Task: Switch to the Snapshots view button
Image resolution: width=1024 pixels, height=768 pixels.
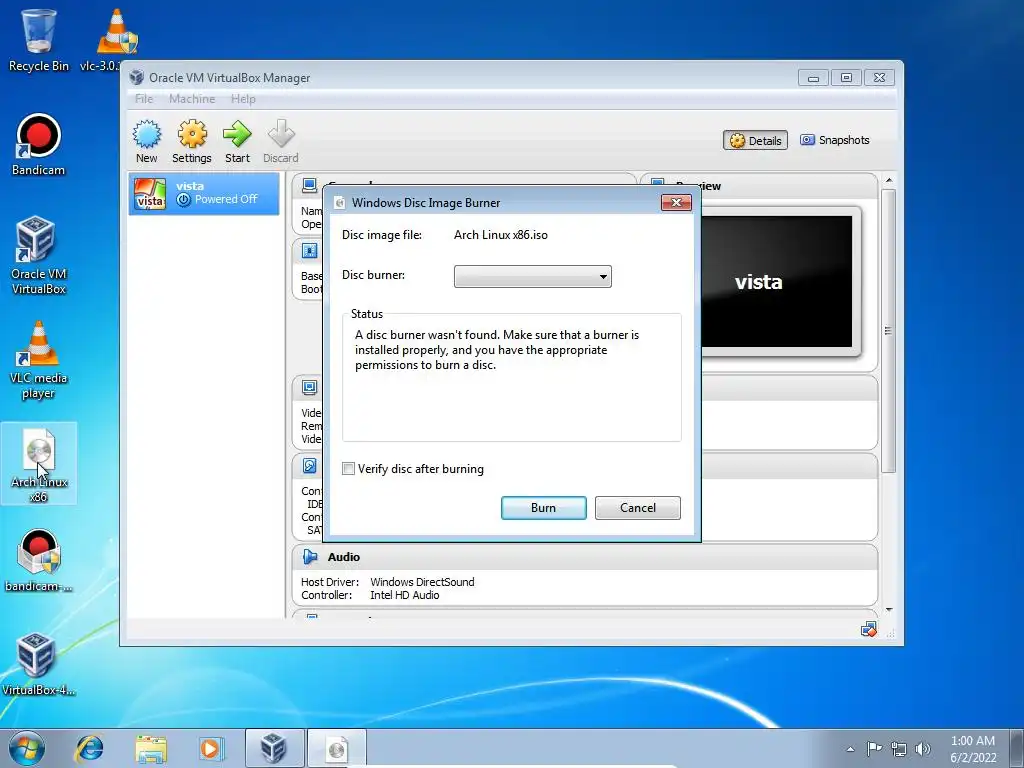Action: pyautogui.click(x=835, y=140)
